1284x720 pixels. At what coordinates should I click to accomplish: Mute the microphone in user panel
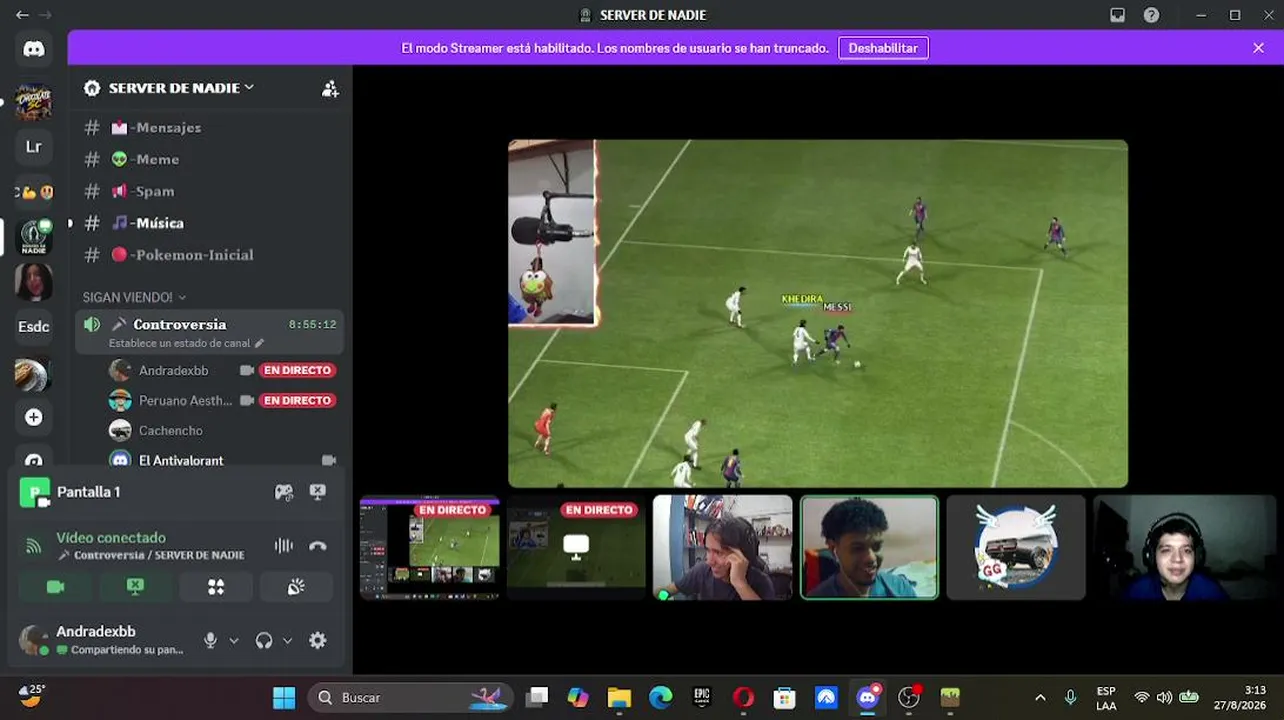(210, 641)
